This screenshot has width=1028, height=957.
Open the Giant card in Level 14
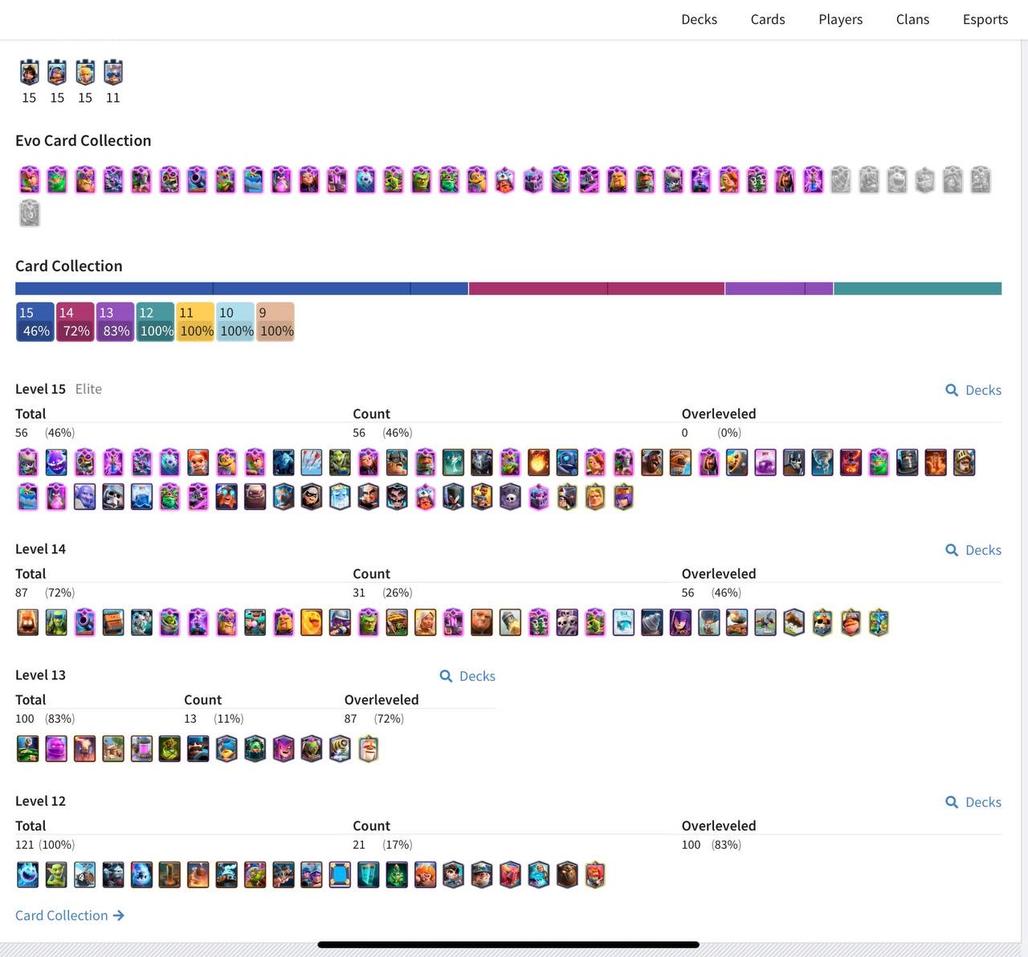pos(481,623)
